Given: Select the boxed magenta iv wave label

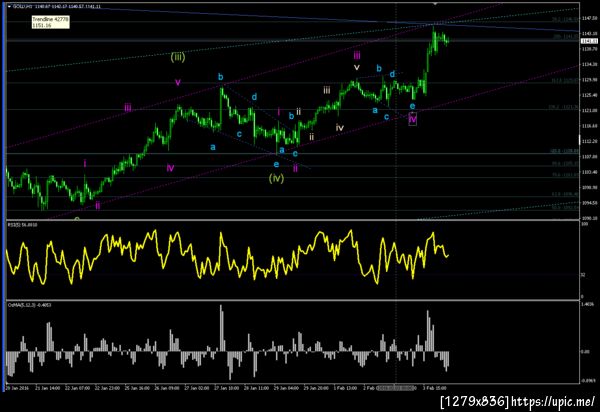Looking at the screenshot, I should point(412,119).
